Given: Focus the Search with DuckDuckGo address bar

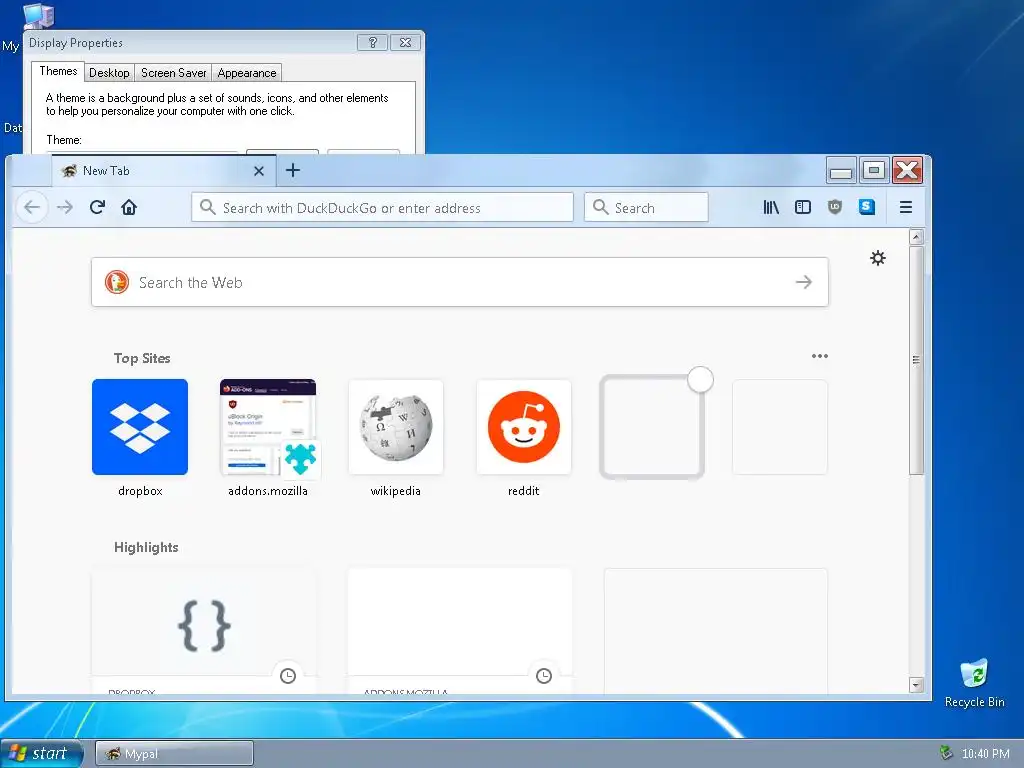Looking at the screenshot, I should click(x=383, y=208).
